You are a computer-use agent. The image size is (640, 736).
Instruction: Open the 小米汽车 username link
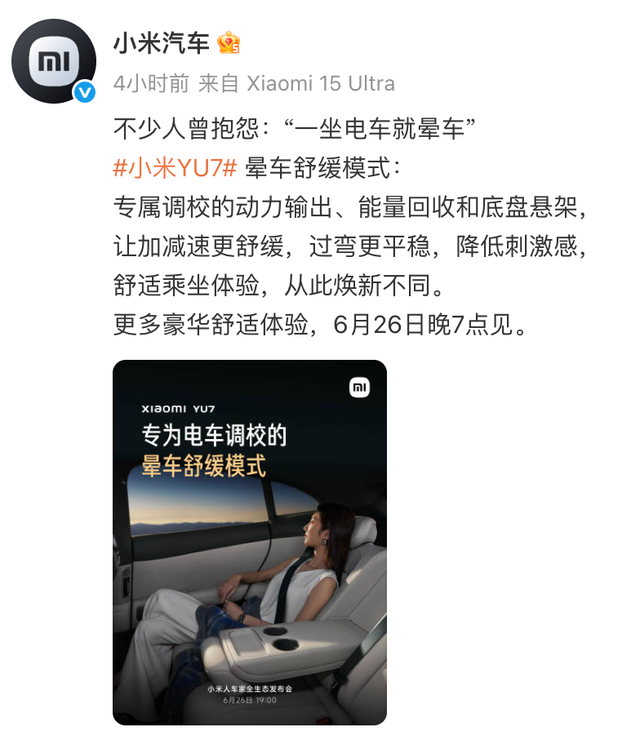pyautogui.click(x=161, y=43)
